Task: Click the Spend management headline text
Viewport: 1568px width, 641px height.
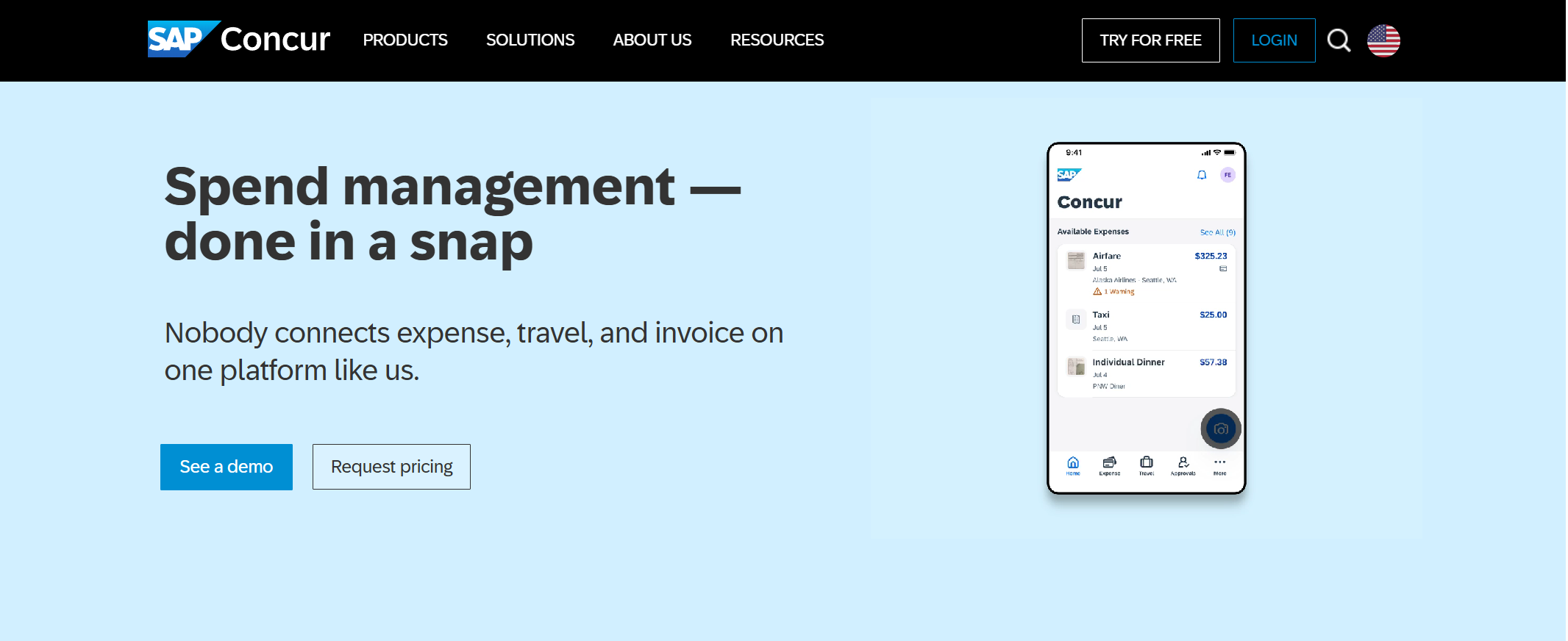Action: 452,214
